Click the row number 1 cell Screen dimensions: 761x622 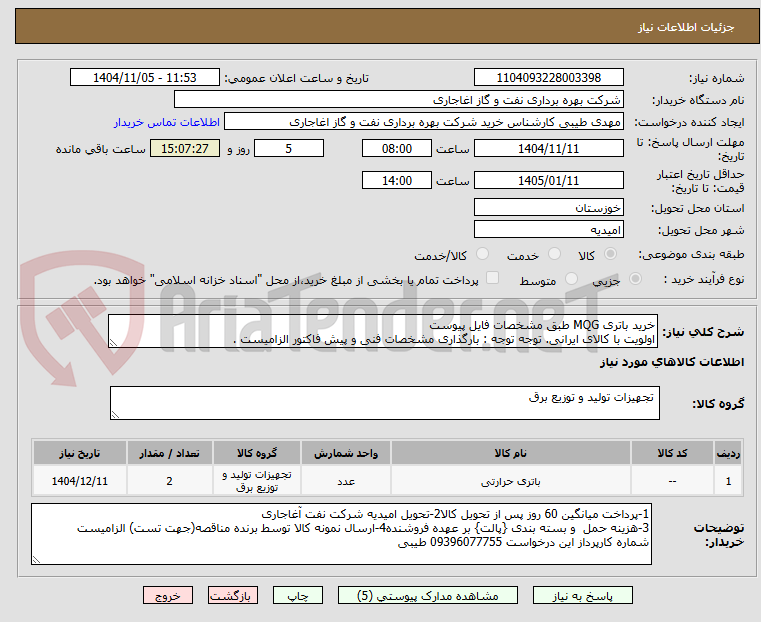click(728, 481)
